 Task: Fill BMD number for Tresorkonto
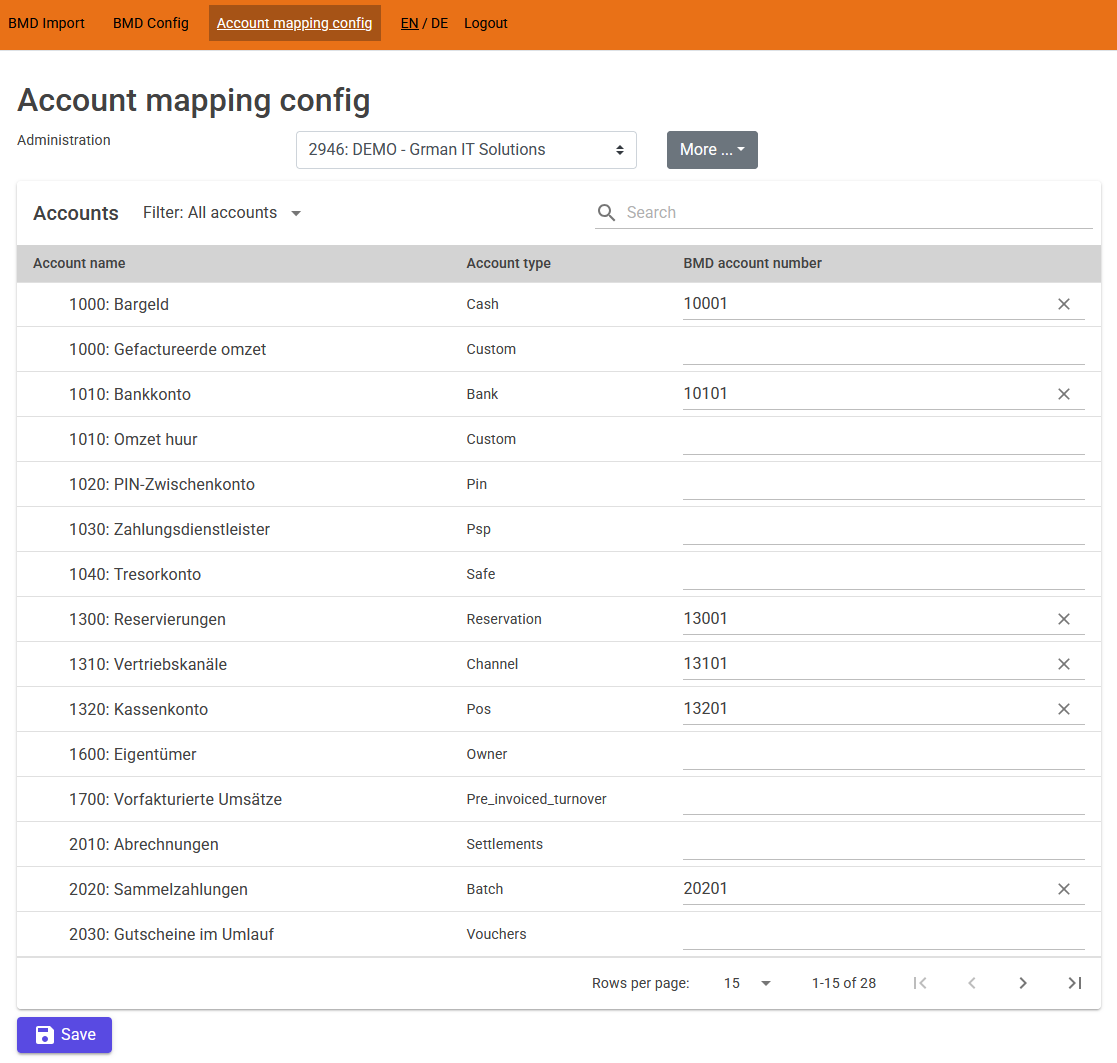tap(883, 574)
